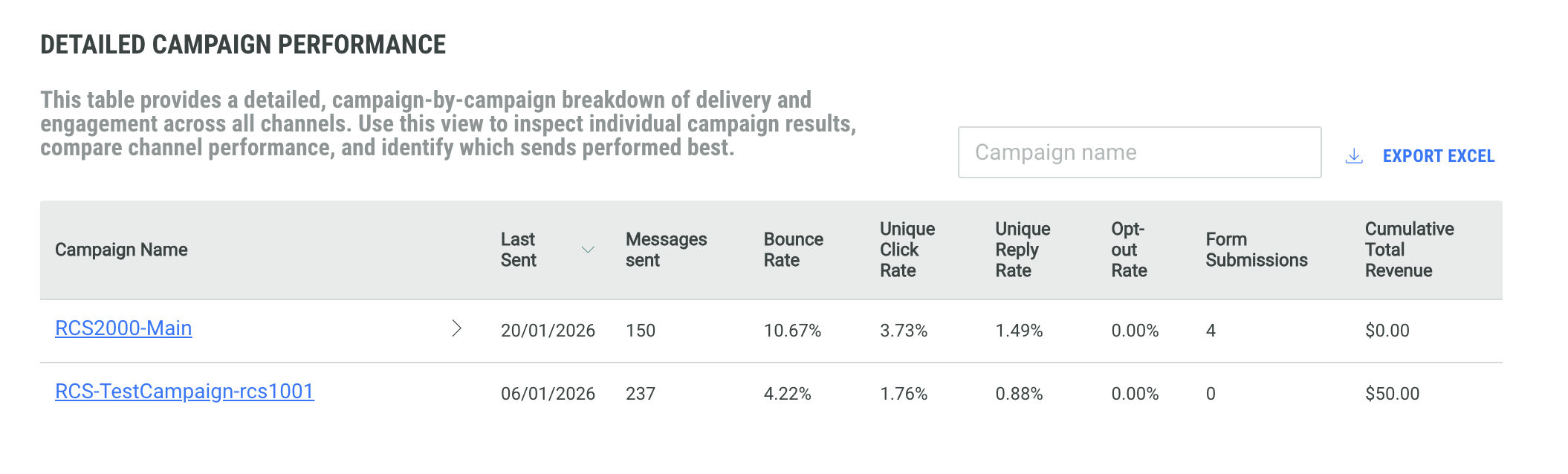Select the Messages sent column header
Viewport: 1568px width, 474px height.
coord(666,250)
